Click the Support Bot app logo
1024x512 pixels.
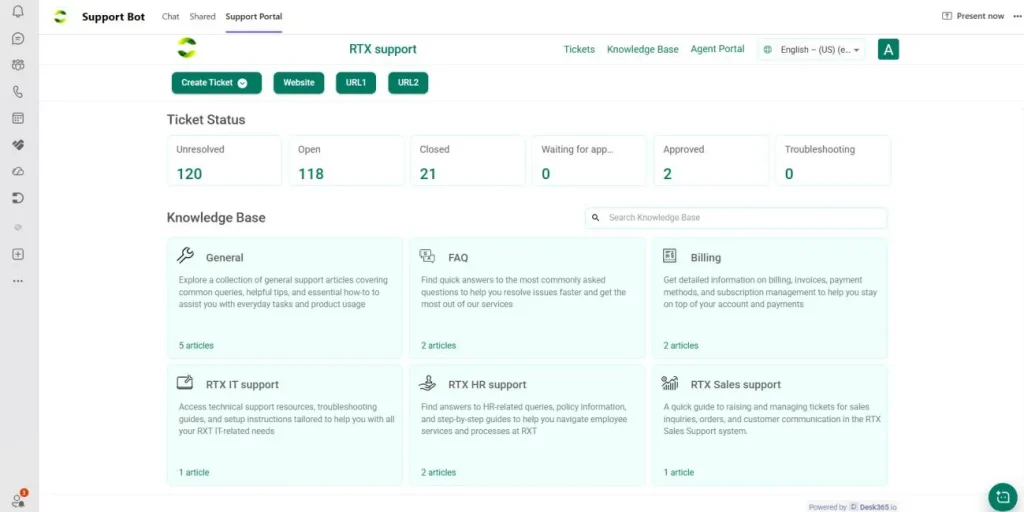(x=60, y=16)
